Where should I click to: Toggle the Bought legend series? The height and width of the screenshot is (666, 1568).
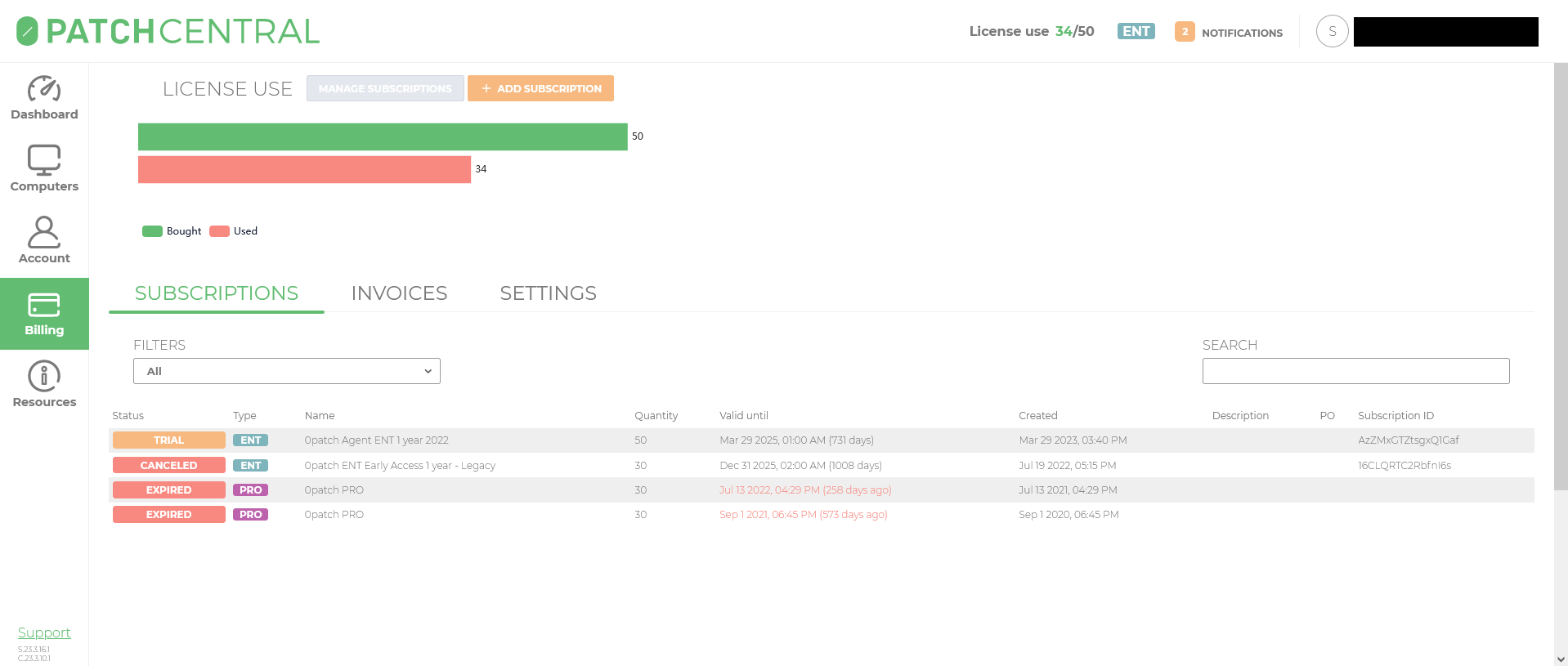pos(172,231)
